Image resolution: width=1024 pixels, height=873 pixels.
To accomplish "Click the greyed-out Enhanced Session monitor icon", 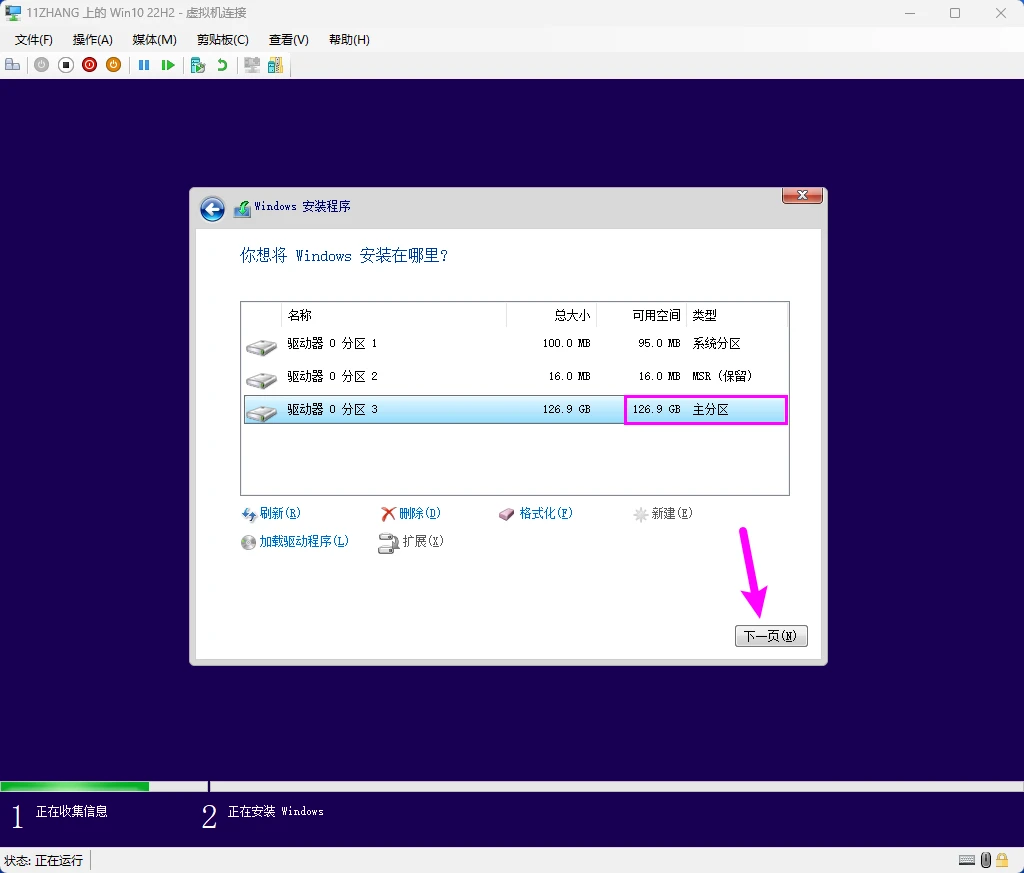I will pos(251,65).
